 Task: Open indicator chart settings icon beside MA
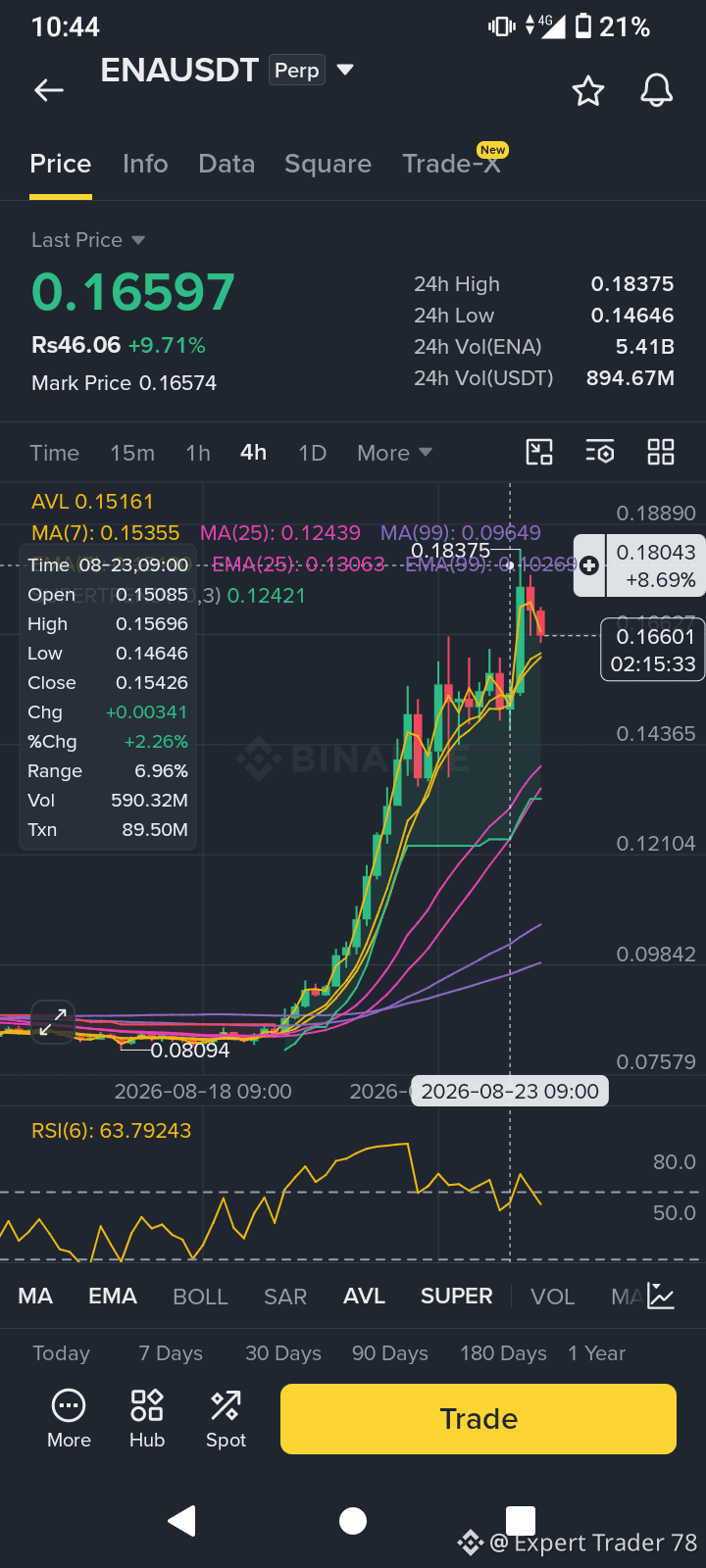(x=661, y=1297)
